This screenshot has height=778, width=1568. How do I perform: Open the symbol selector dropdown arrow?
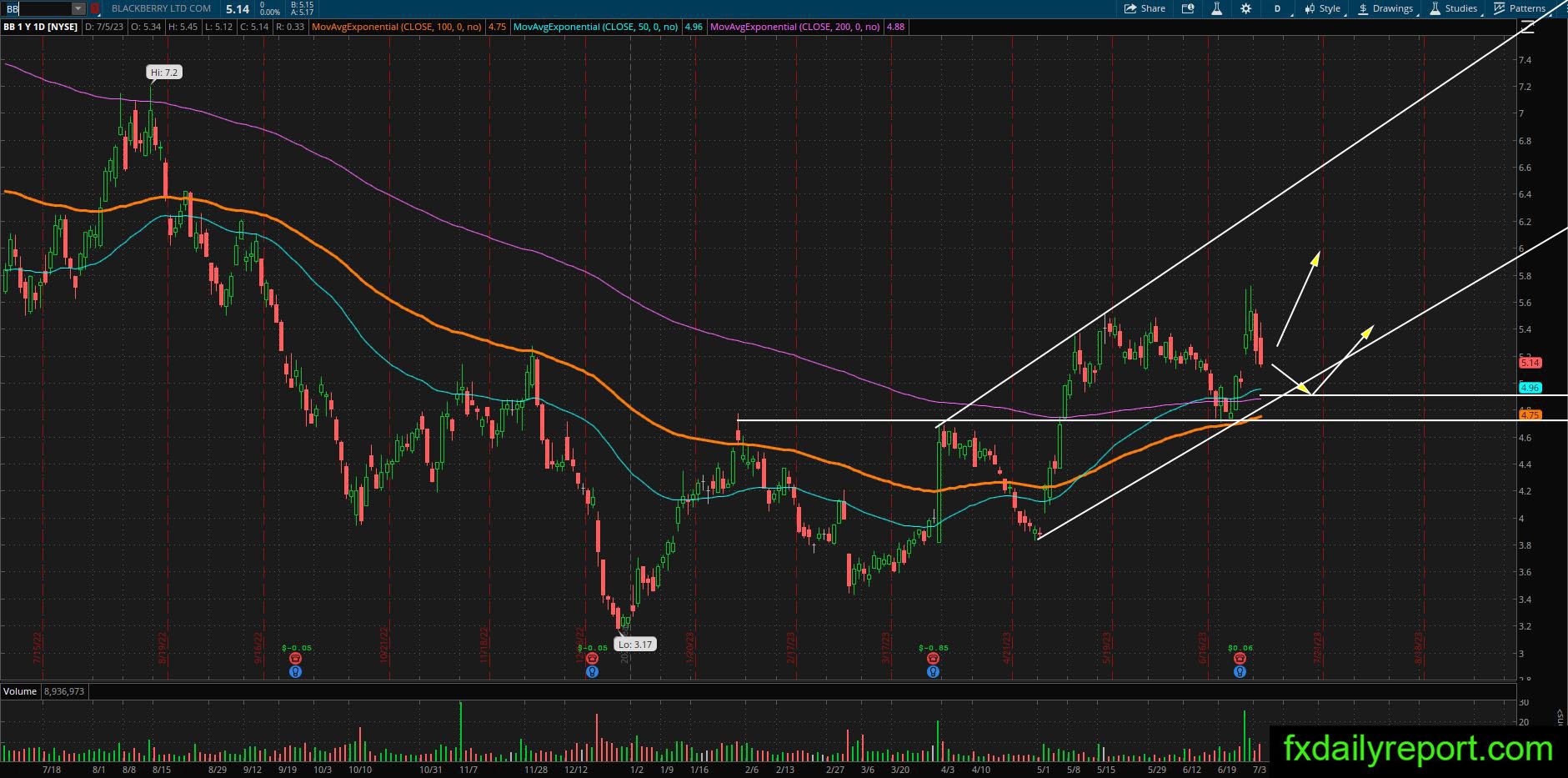78,8
